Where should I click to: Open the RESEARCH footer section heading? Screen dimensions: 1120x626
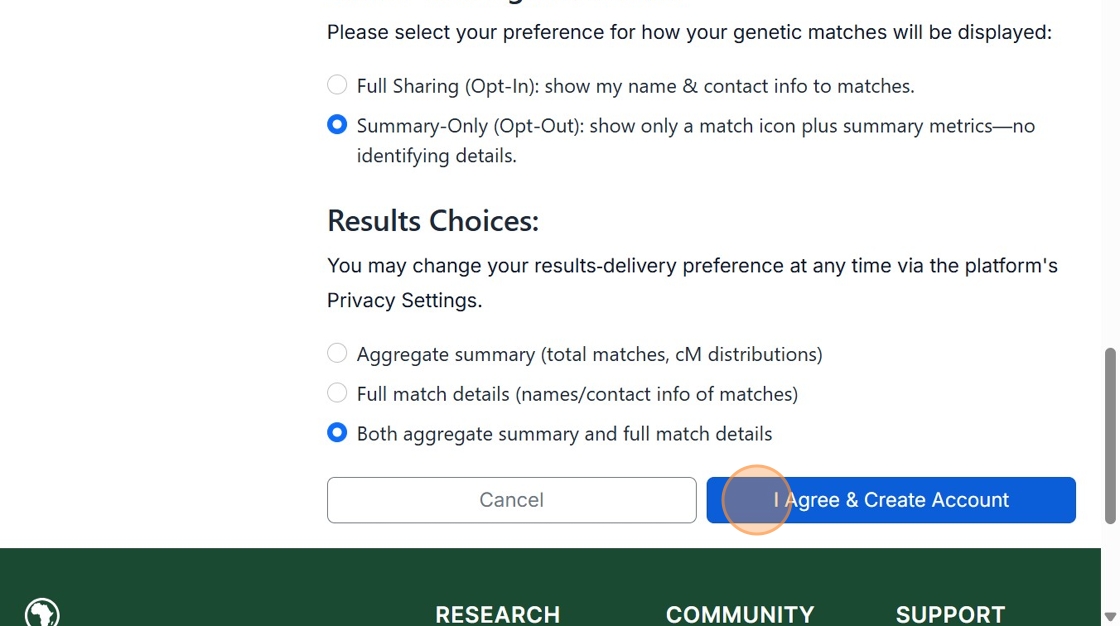pyautogui.click(x=497, y=614)
